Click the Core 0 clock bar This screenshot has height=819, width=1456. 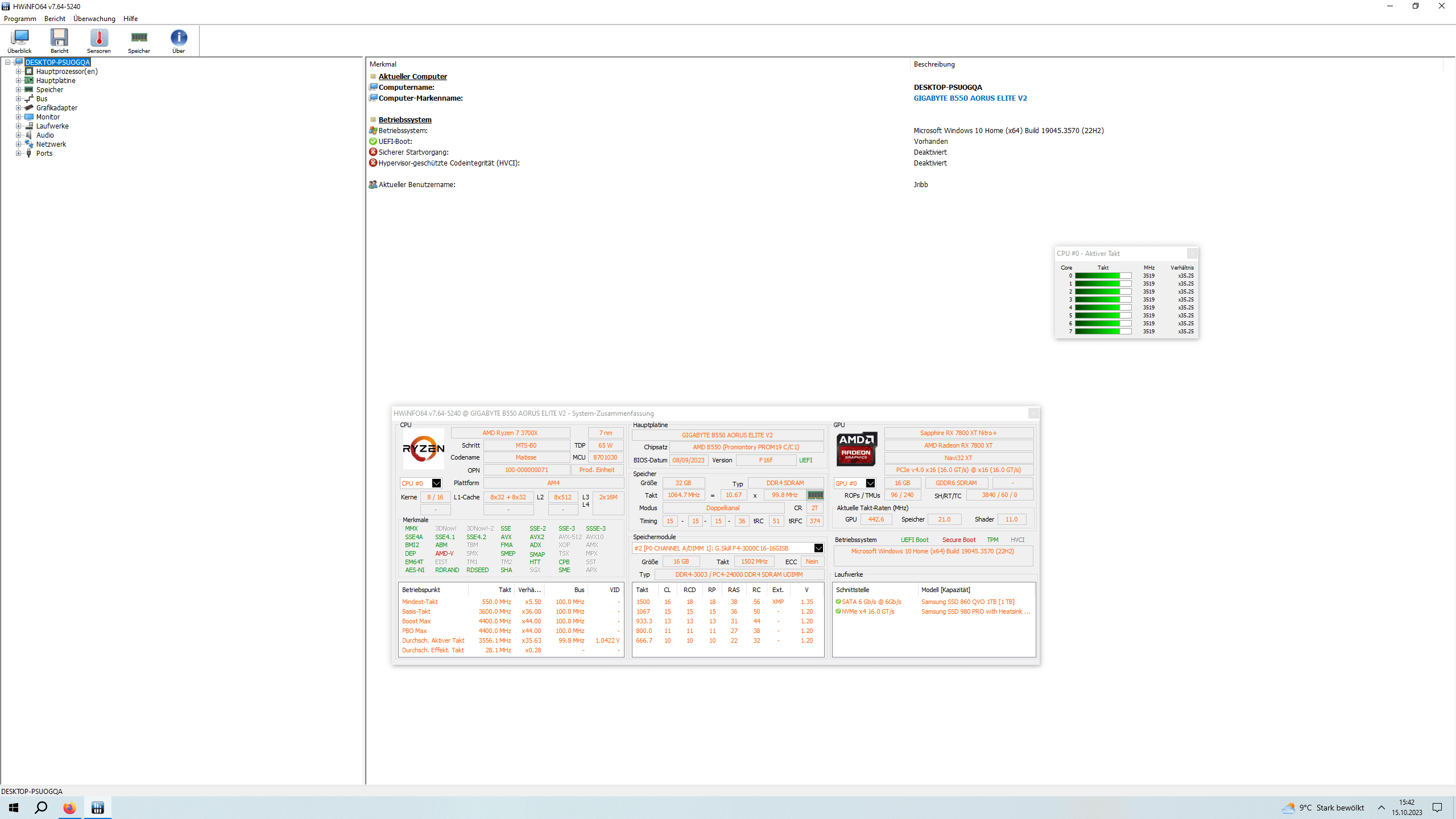point(1102,276)
